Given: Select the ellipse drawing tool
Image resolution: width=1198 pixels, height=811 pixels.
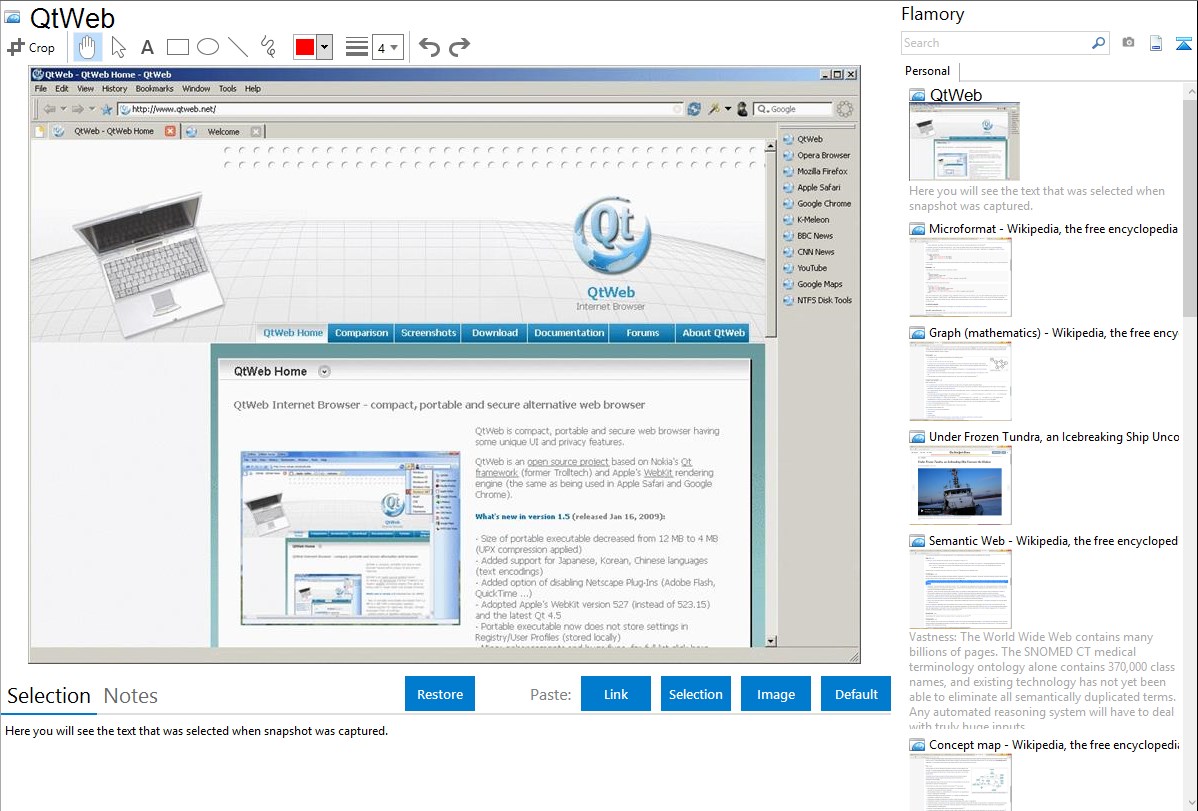Looking at the screenshot, I should (208, 47).
